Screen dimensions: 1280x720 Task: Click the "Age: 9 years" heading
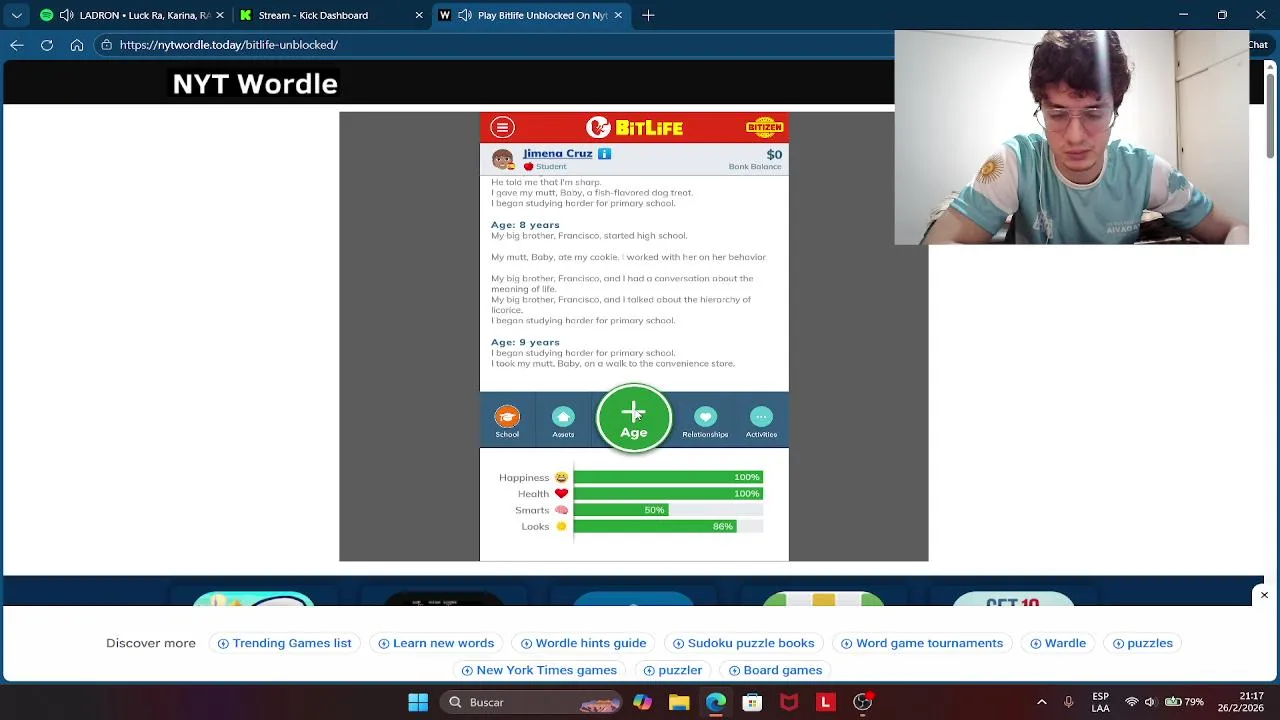525,342
